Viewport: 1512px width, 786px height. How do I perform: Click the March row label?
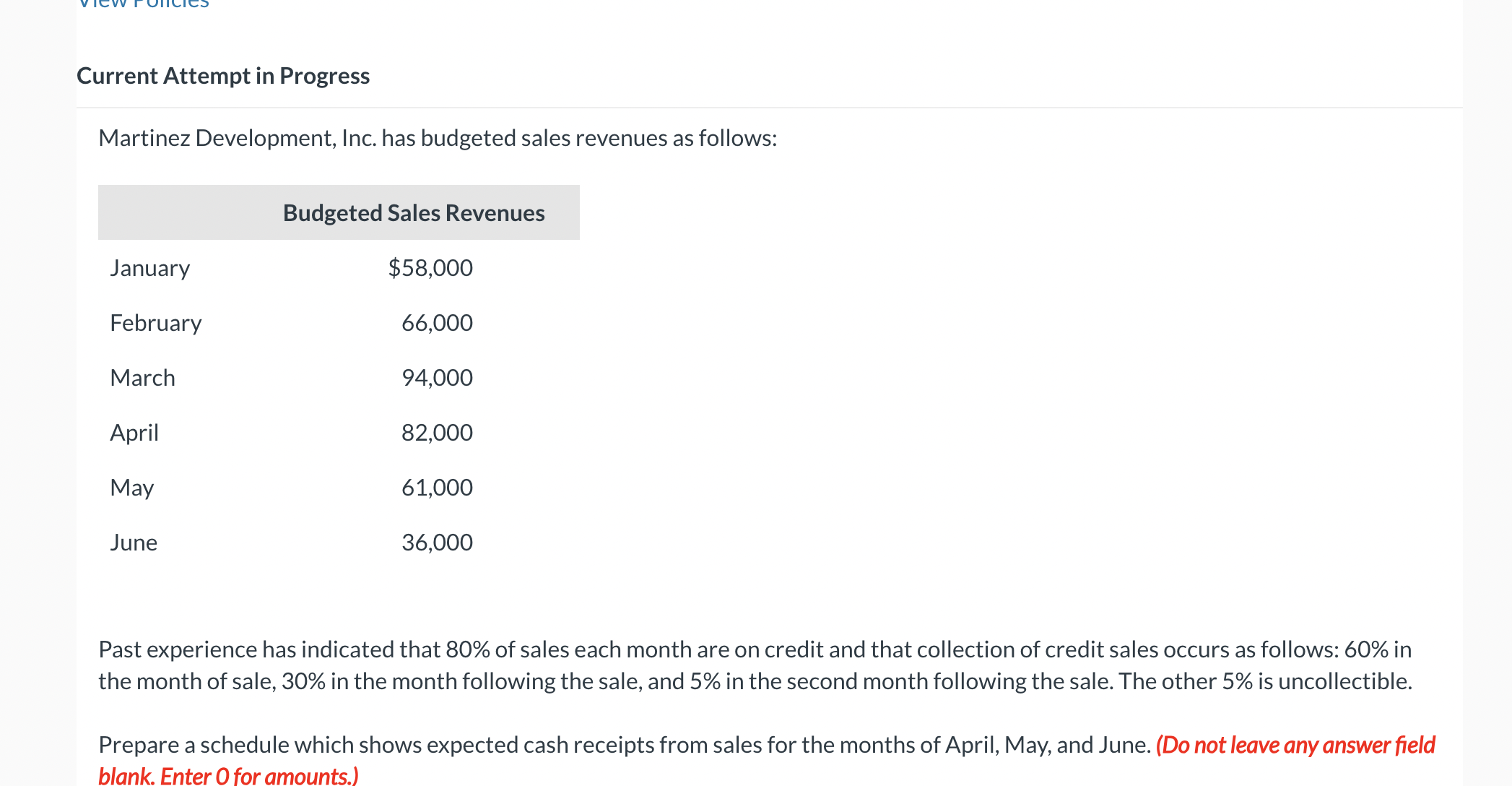coord(142,378)
